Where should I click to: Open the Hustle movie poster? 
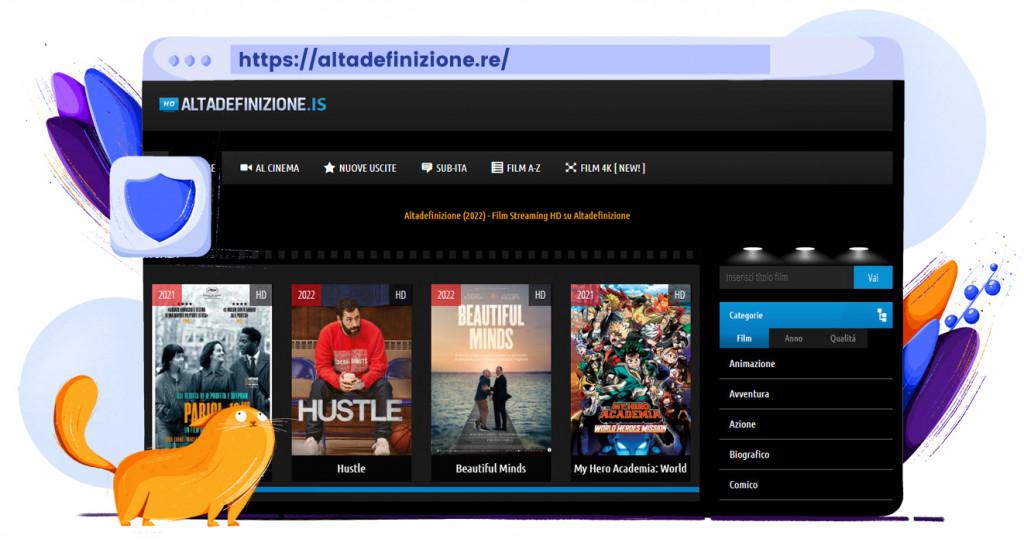point(351,370)
